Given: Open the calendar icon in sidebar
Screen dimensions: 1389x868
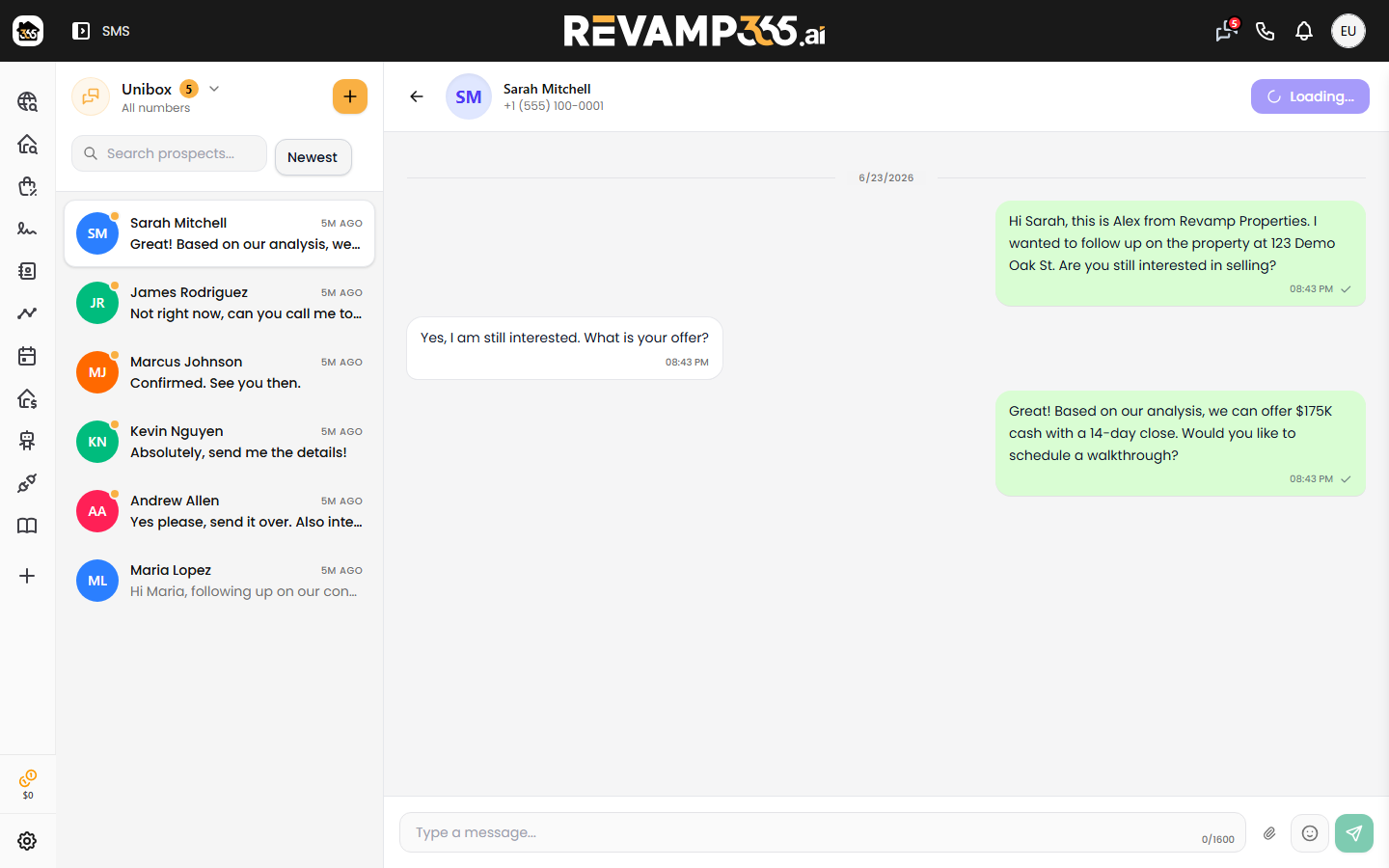Looking at the screenshot, I should click(x=27, y=356).
